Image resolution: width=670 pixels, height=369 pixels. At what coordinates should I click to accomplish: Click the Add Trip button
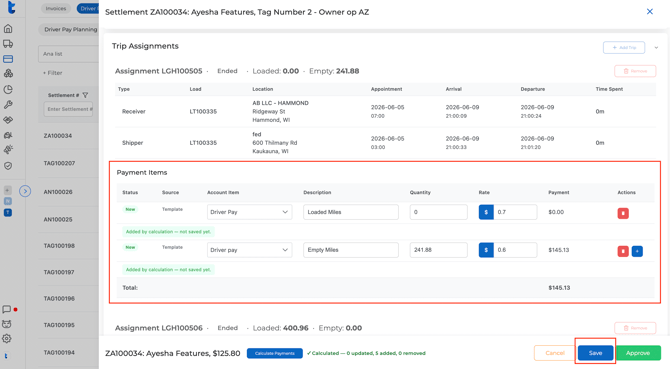point(624,47)
